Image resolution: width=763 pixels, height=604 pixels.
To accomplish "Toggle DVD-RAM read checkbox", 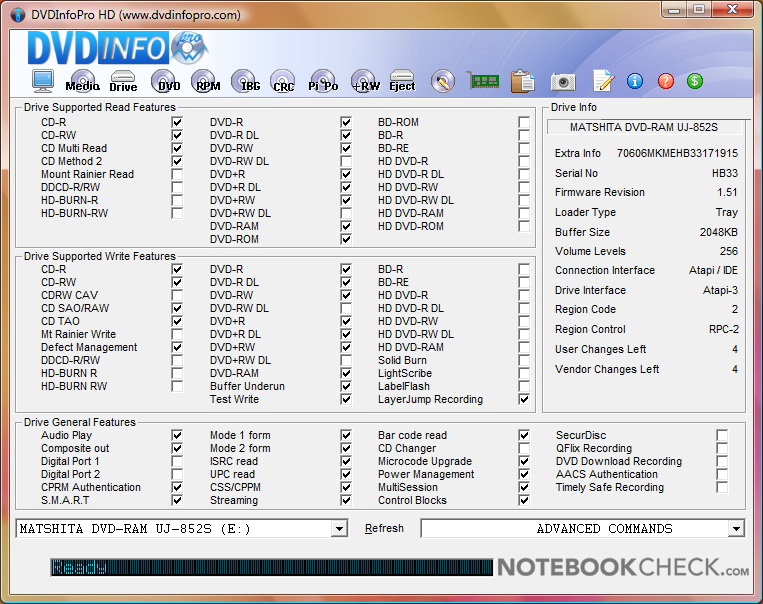I will pyautogui.click(x=346, y=226).
